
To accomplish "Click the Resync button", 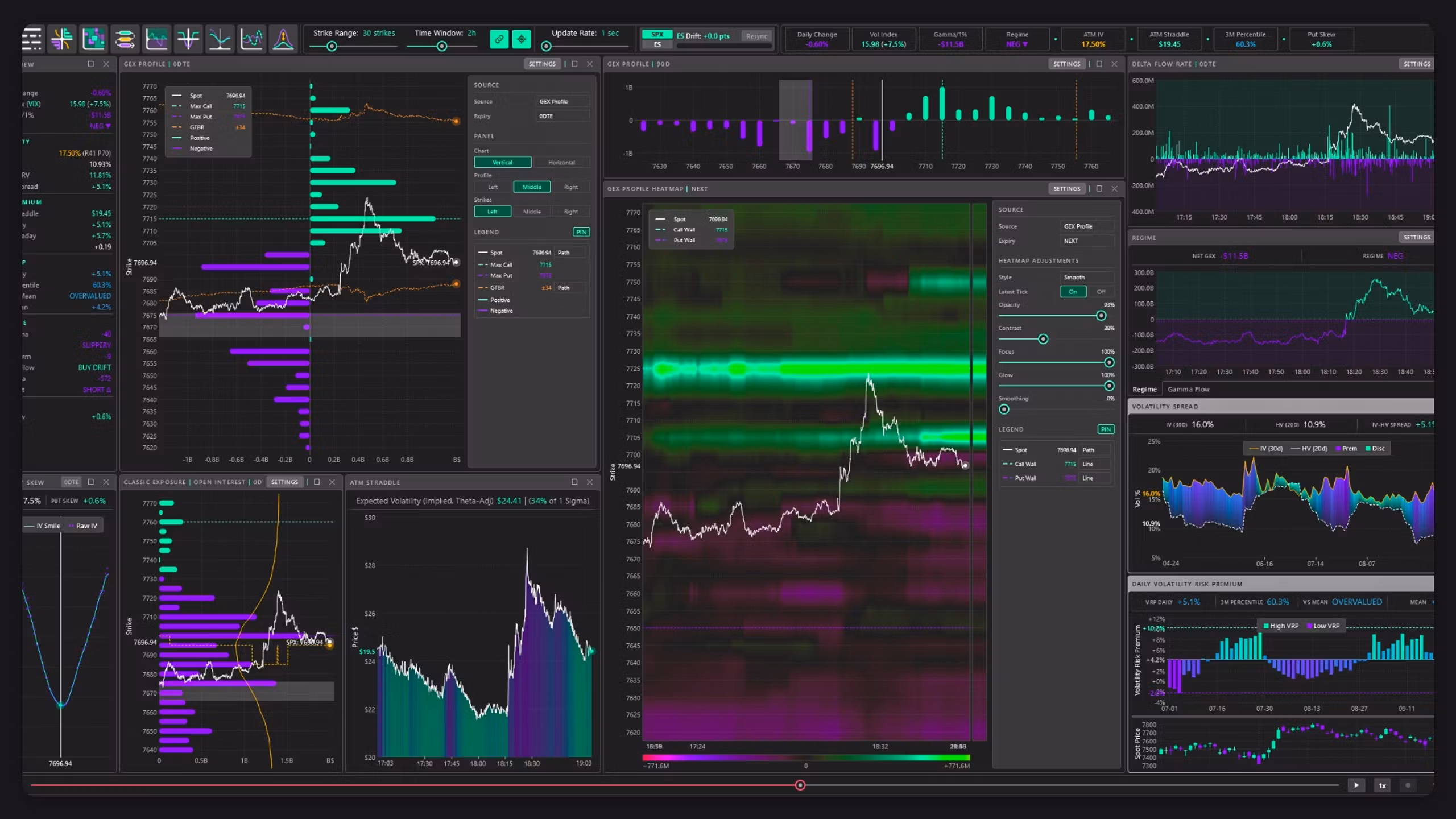I will [756, 36].
